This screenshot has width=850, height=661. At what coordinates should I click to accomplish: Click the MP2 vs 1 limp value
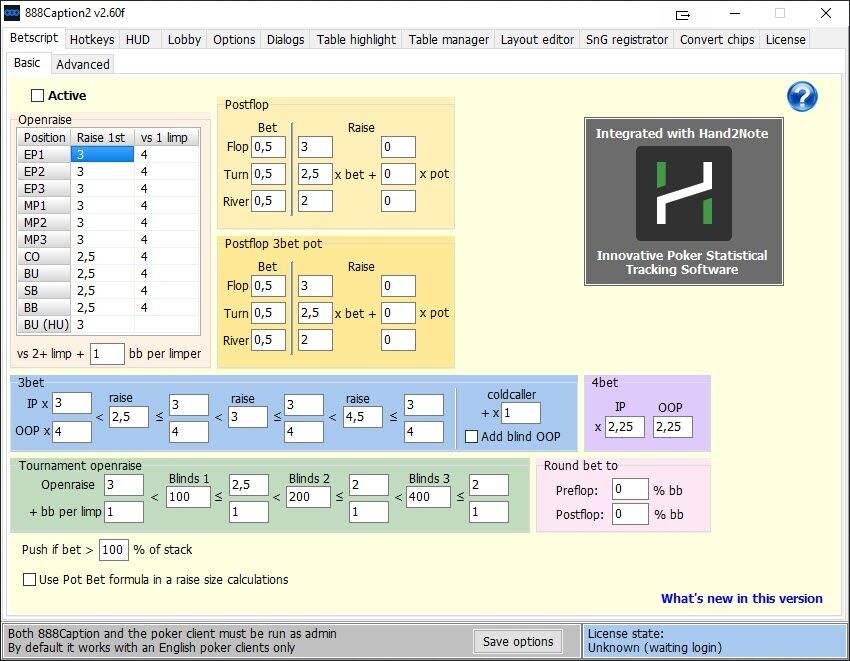(167, 222)
